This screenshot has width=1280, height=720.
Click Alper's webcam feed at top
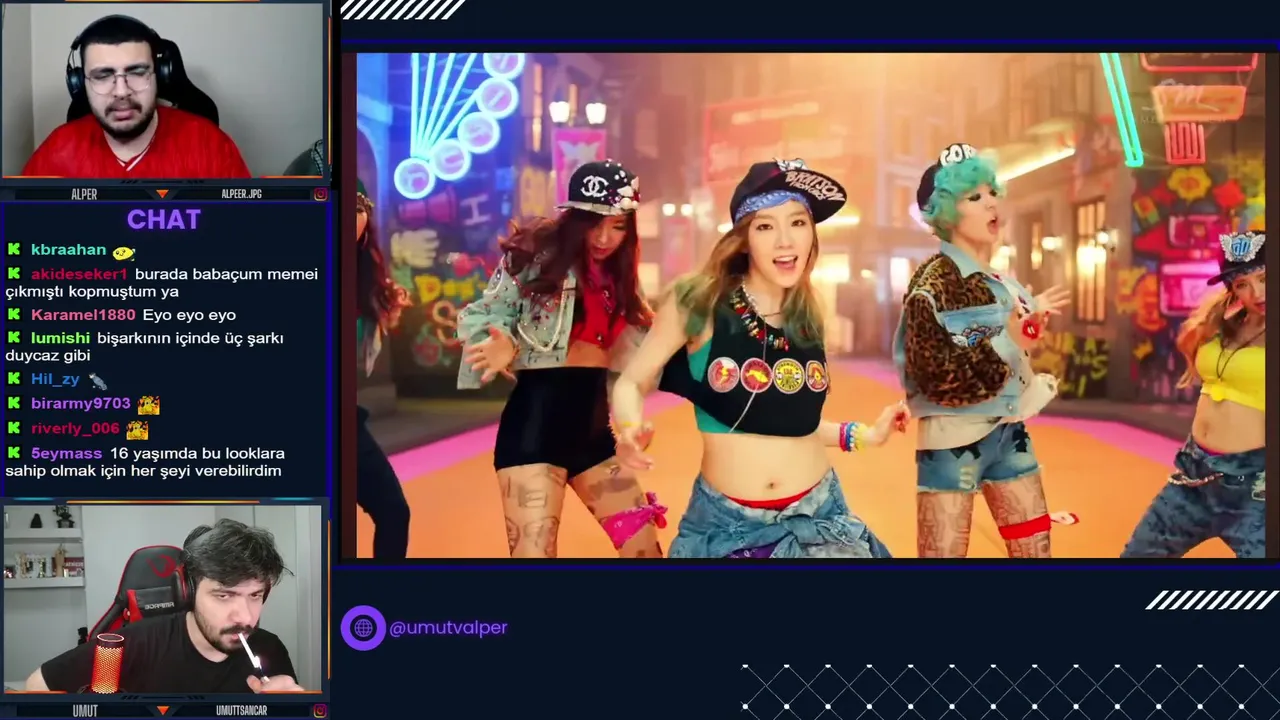[163, 90]
